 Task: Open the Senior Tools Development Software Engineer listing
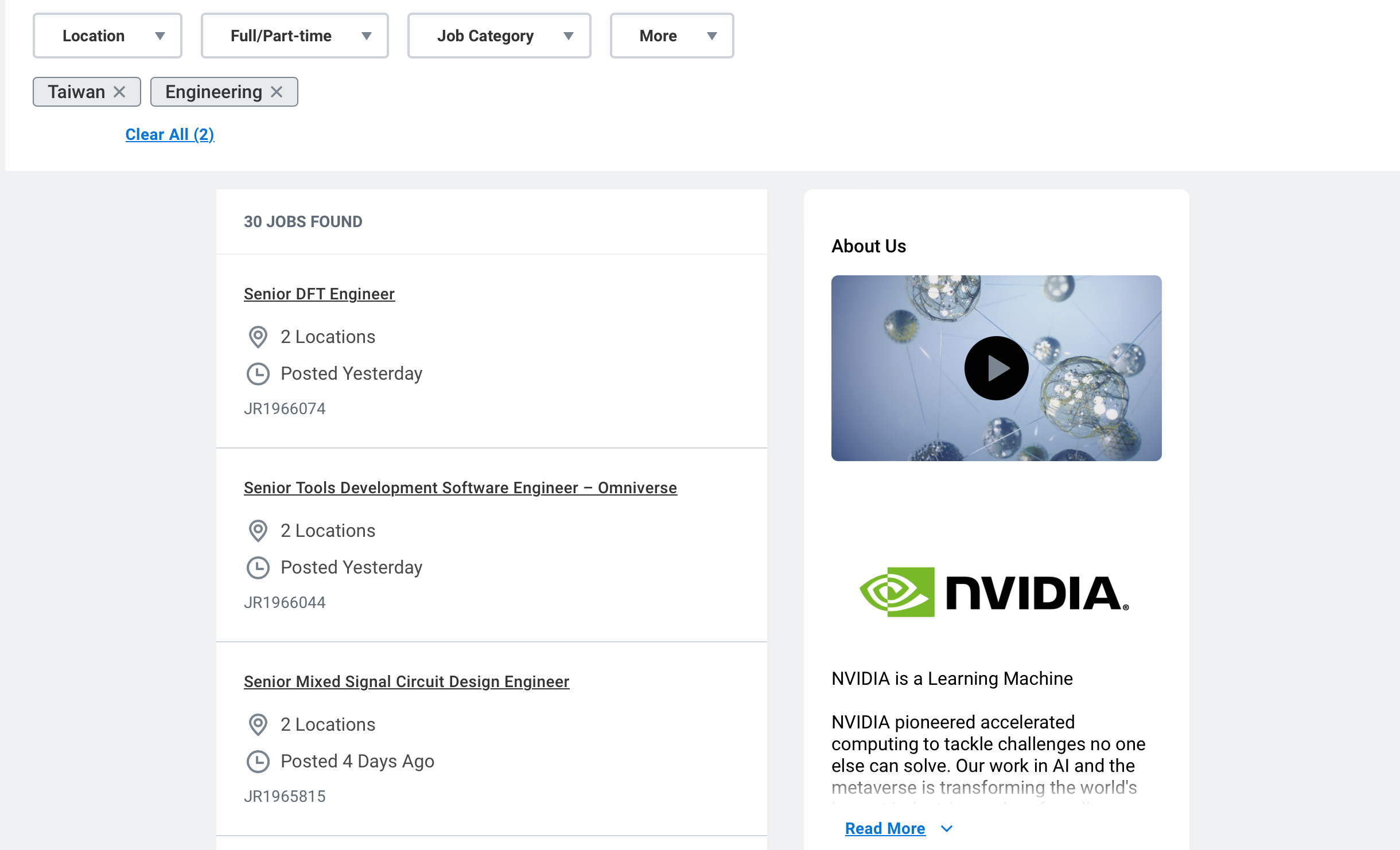click(460, 488)
